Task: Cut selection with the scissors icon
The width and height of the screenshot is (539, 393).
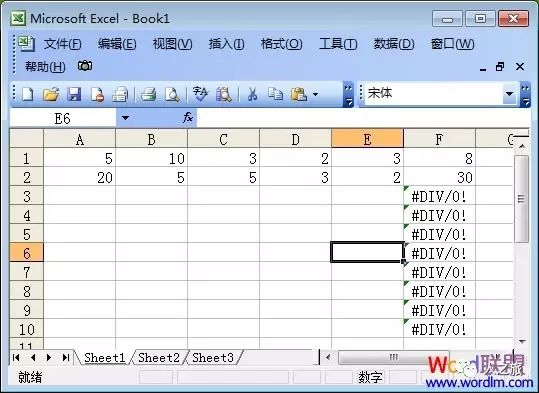Action: (x=253, y=94)
